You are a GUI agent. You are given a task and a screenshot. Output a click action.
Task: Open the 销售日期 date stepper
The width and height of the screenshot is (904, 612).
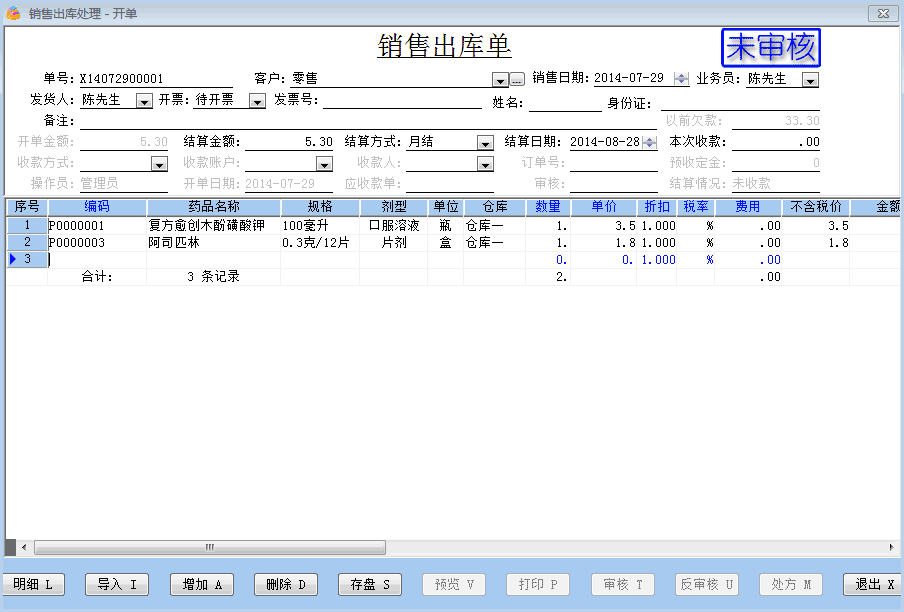[x=681, y=79]
